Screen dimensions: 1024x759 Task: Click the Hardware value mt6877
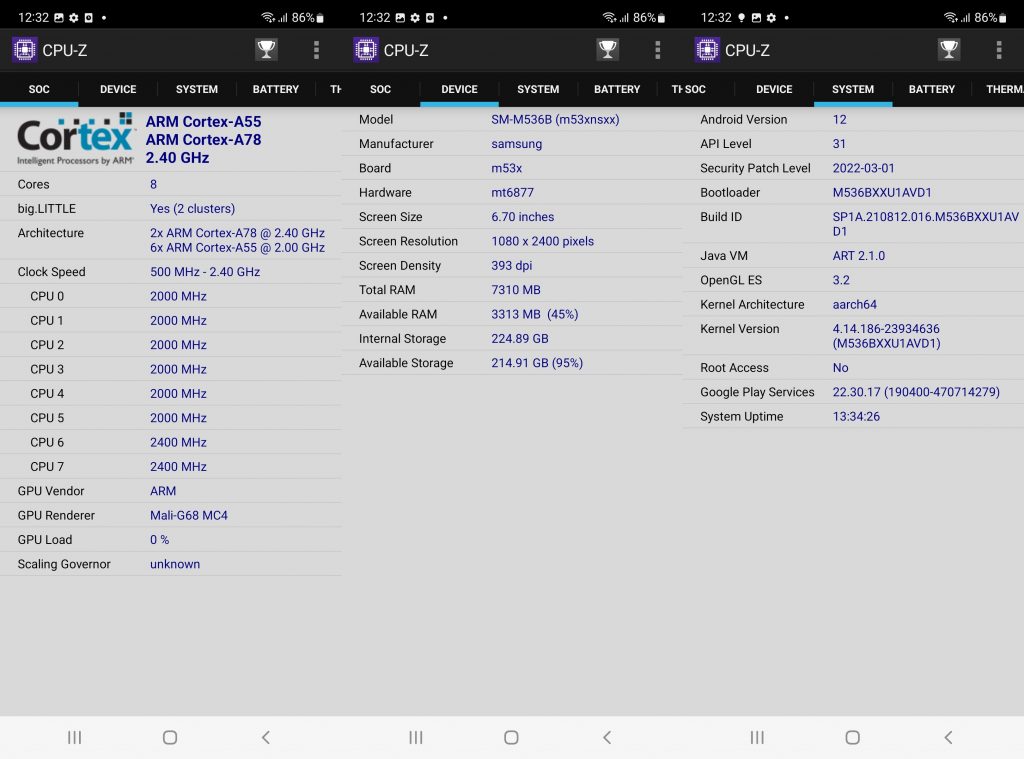click(513, 193)
